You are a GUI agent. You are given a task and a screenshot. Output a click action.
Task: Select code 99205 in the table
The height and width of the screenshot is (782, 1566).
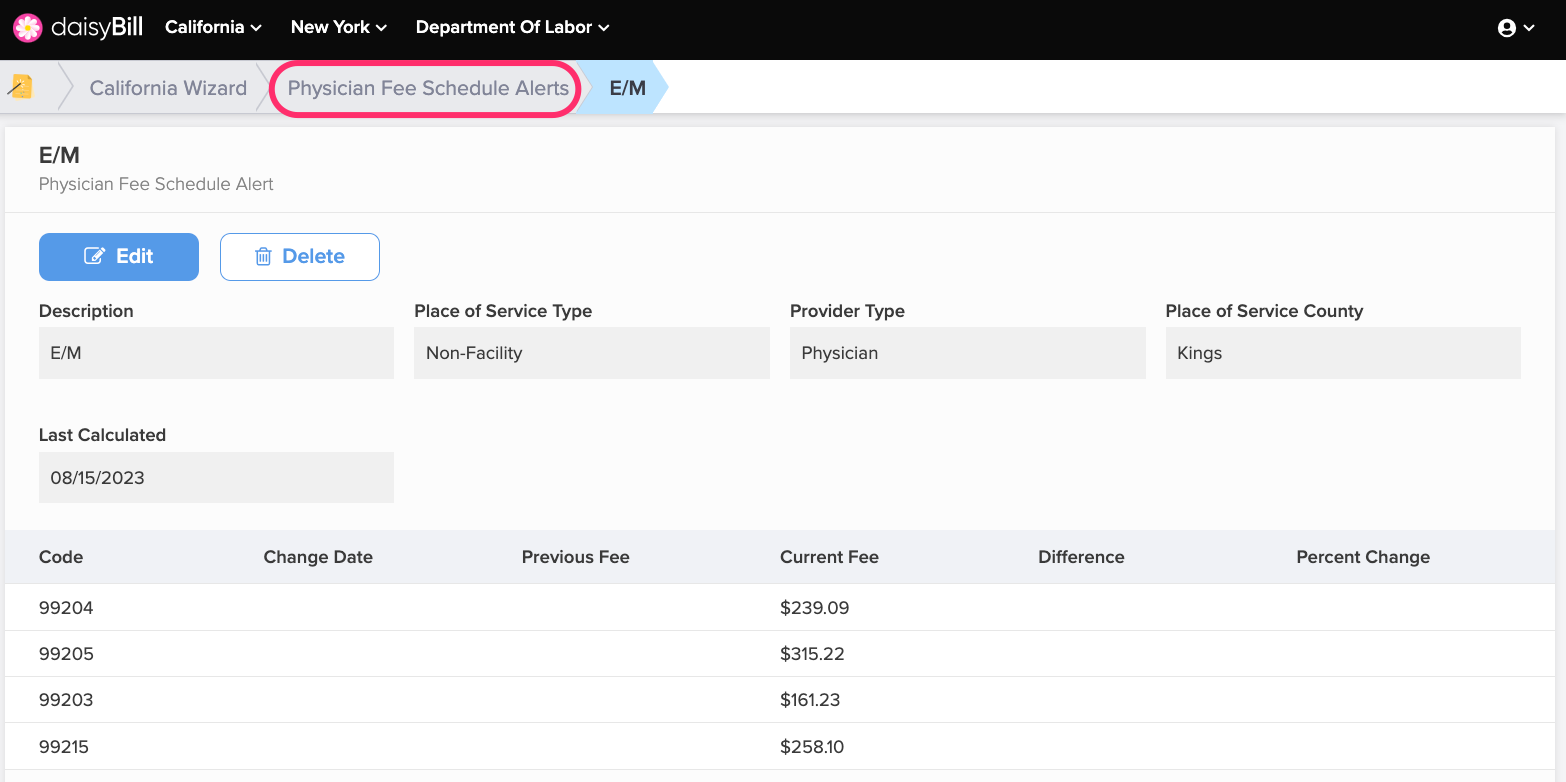[x=66, y=654]
